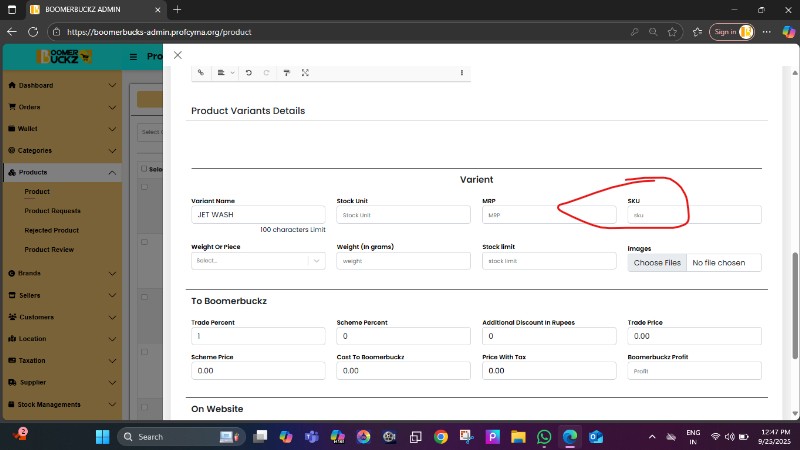
Task: Click the Variant Name field containing JET WASH
Action: click(x=258, y=214)
